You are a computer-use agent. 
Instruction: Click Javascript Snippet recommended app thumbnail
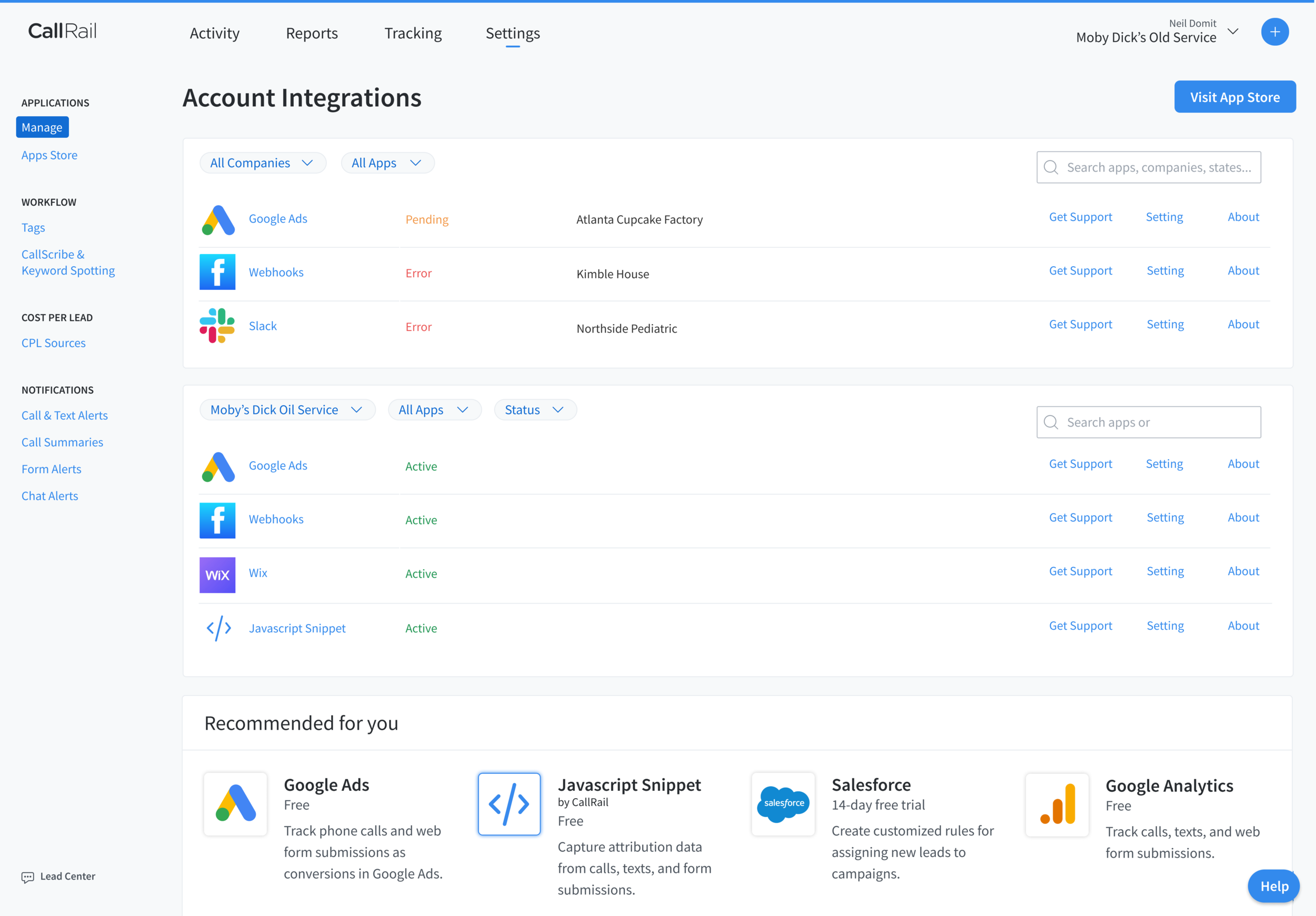509,804
